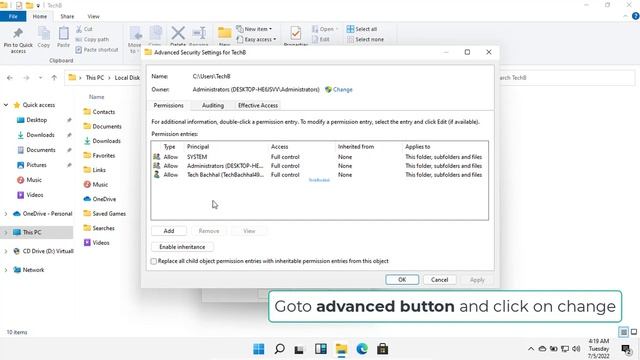Click the Inherited from column header
This screenshot has height=360, width=640.
pos(356,147)
